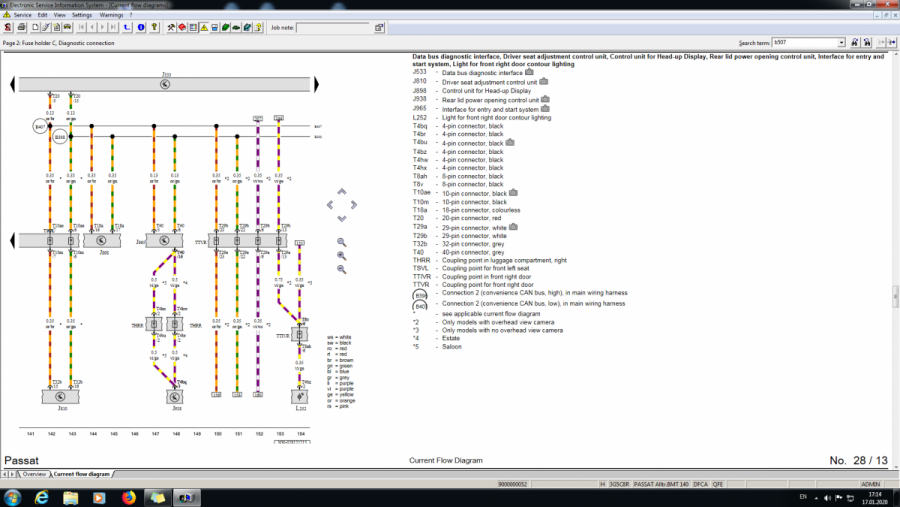Image resolution: width=900 pixels, height=507 pixels.
Task: Click the print icon in toolbar
Action: pyautogui.click(x=21, y=27)
